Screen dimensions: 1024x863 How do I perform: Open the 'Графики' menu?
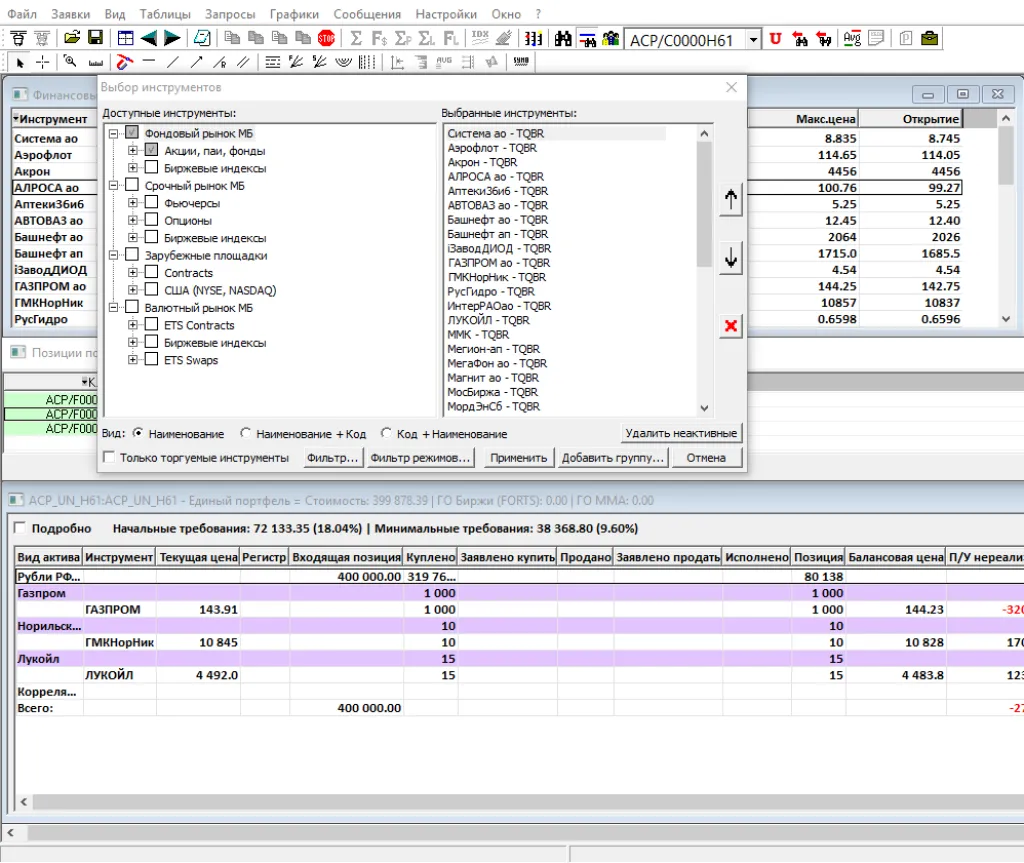coord(294,14)
